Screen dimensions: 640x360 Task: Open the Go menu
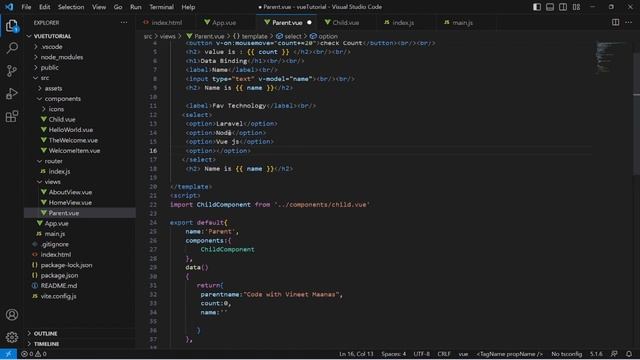pos(118,7)
